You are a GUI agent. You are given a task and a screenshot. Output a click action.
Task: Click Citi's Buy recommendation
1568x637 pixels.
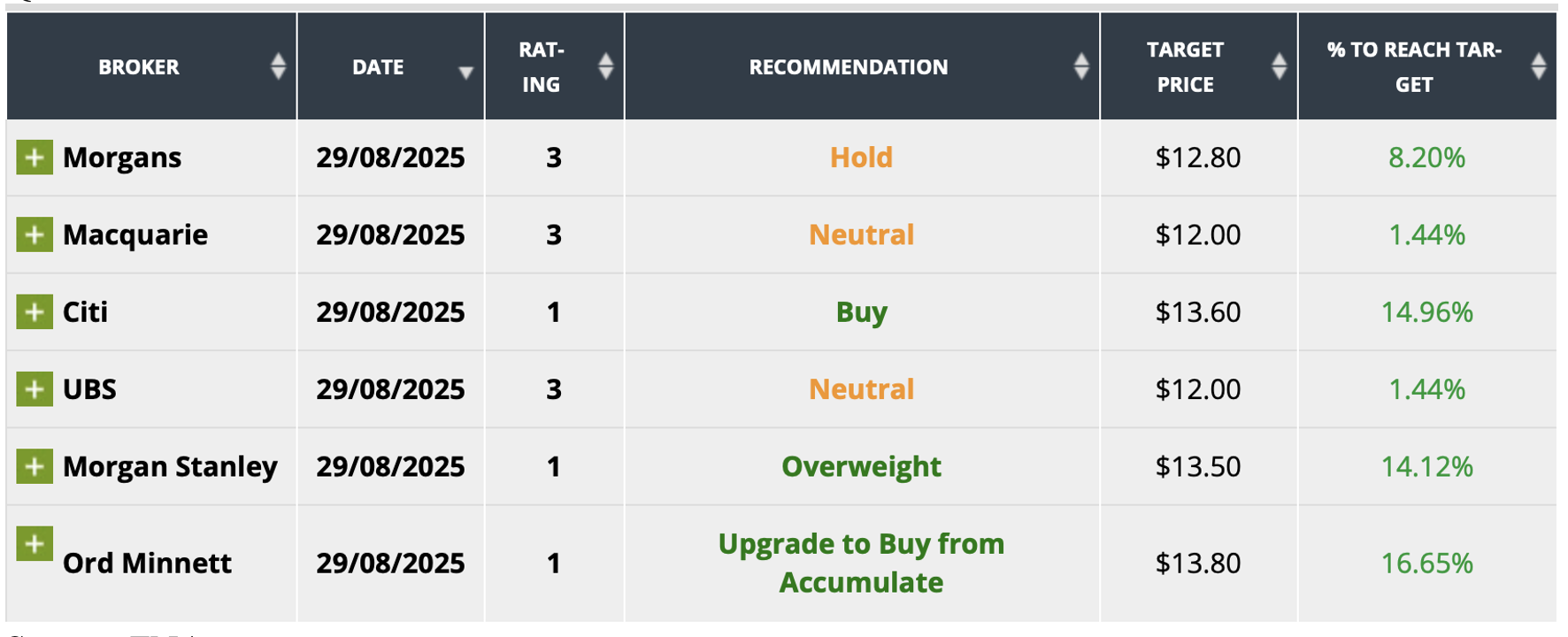[x=861, y=312]
